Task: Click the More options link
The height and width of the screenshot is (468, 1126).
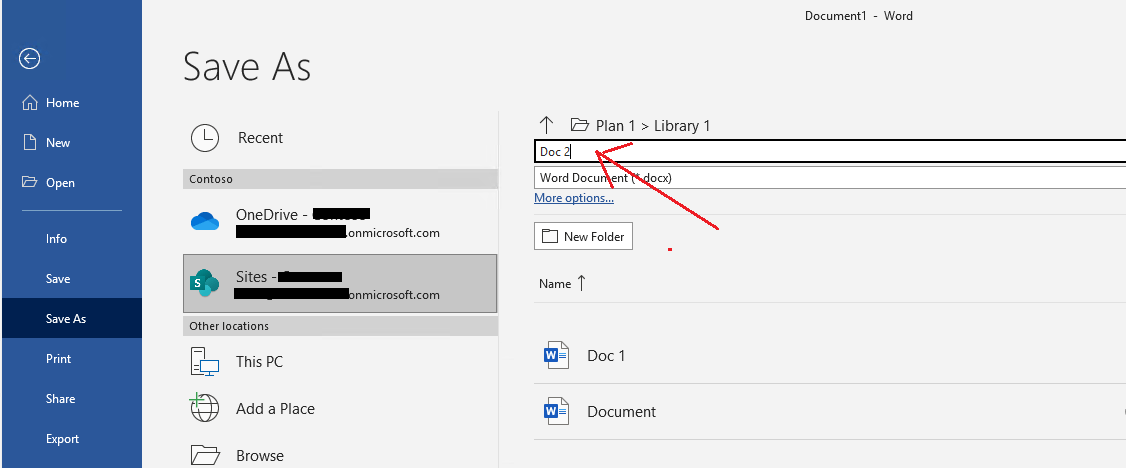Action: click(574, 198)
